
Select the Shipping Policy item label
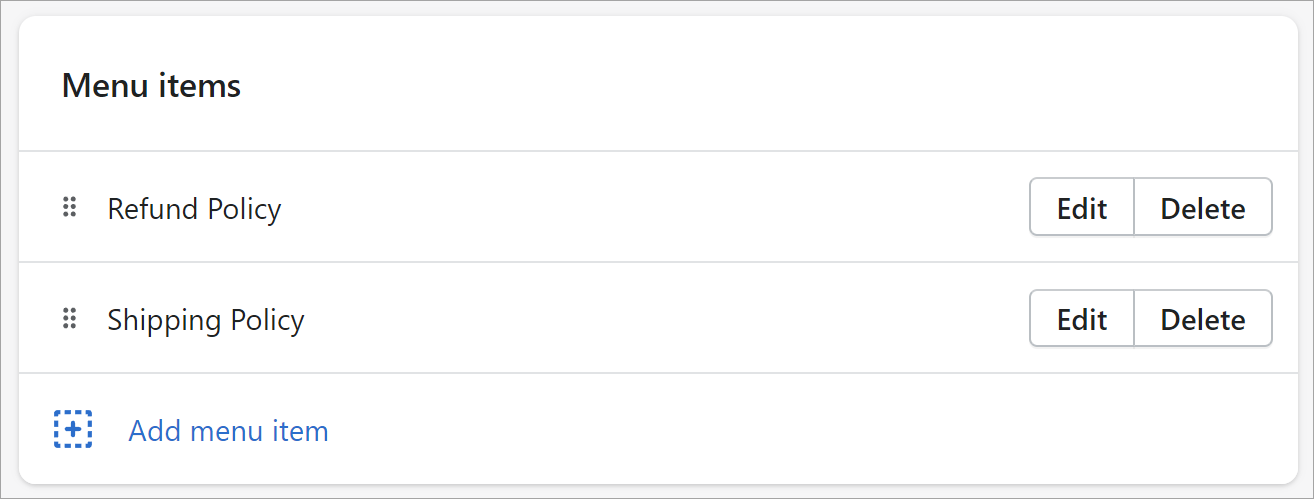point(206,320)
